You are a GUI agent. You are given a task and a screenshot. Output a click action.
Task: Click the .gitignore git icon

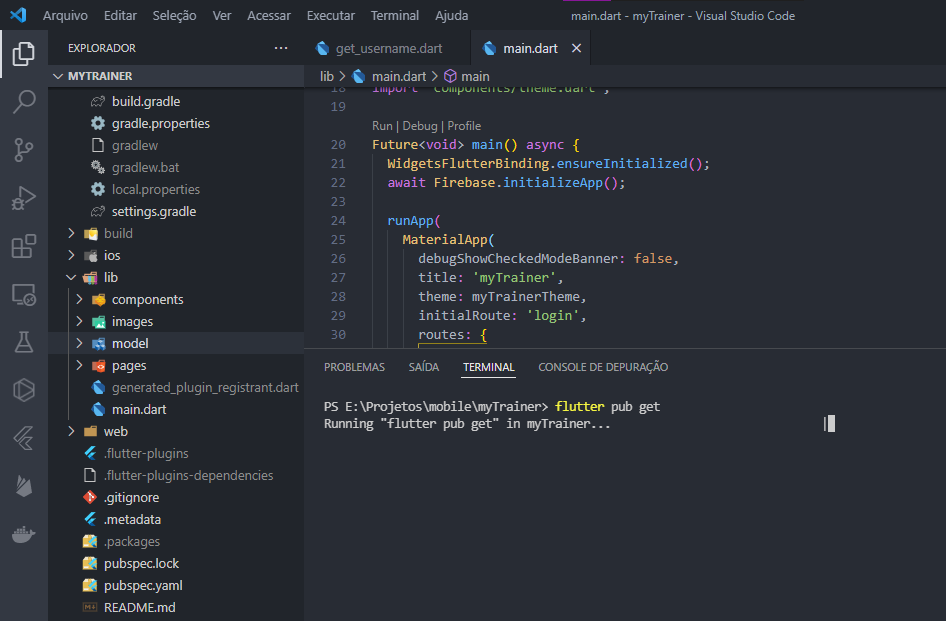pyautogui.click(x=90, y=497)
